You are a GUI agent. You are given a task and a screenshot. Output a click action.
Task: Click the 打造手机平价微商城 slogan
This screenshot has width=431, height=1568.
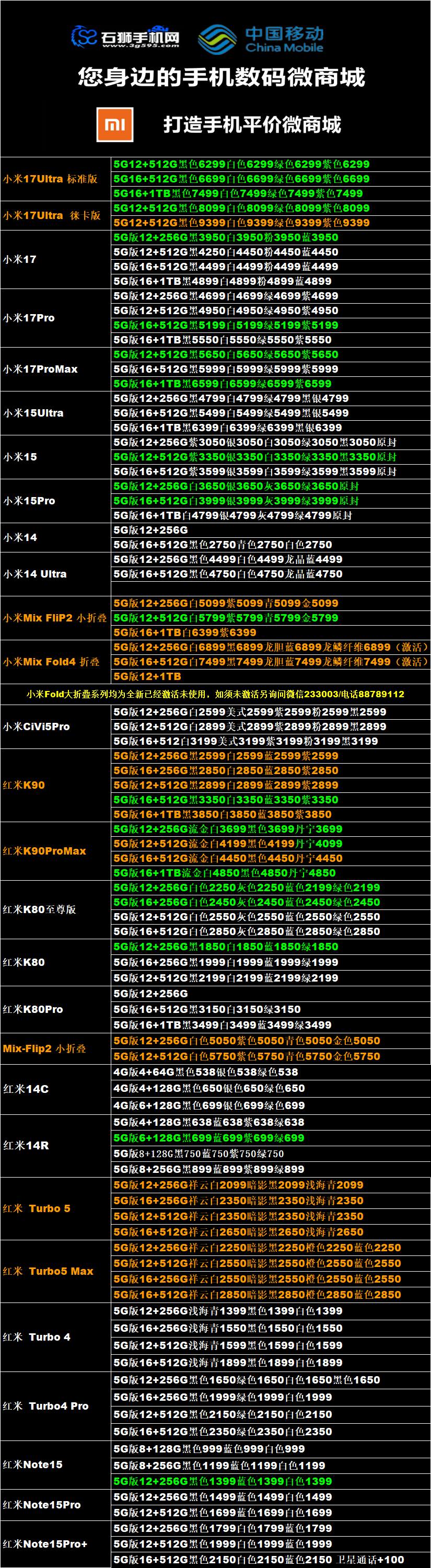coord(252,125)
